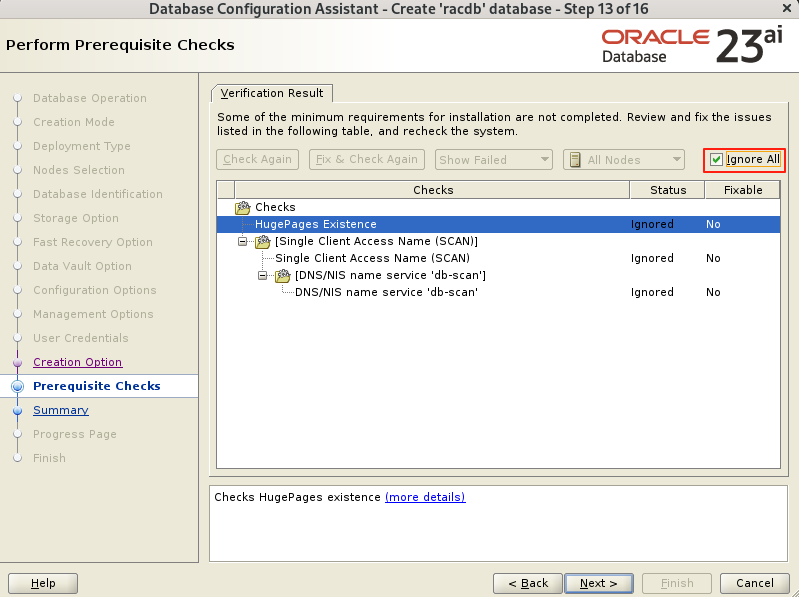Close the Database Configuration Assistant window
Image resolution: width=799 pixels, height=597 pixels.
click(787, 8)
